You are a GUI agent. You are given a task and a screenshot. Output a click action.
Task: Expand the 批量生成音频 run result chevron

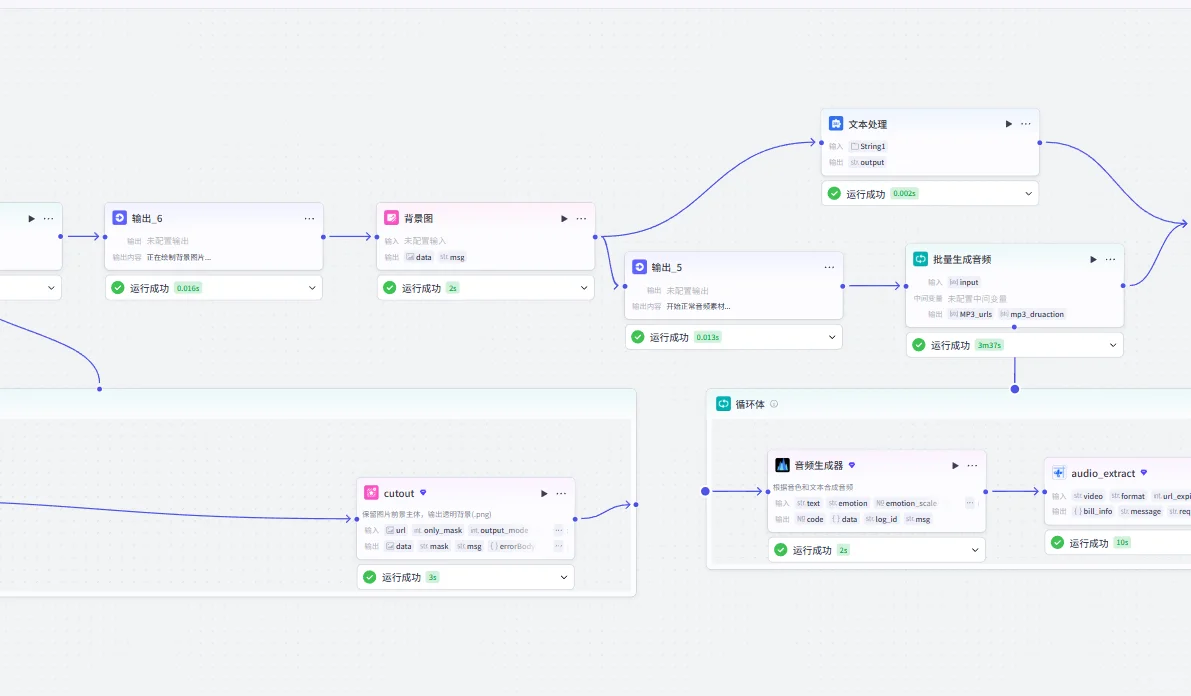click(x=1113, y=345)
